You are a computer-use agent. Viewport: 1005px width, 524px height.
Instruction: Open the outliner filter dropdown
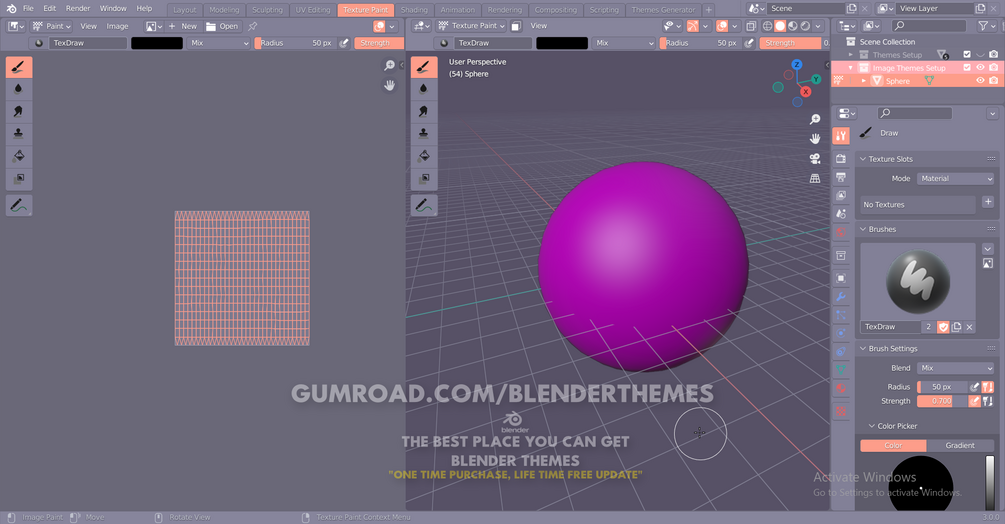pyautogui.click(x=986, y=26)
